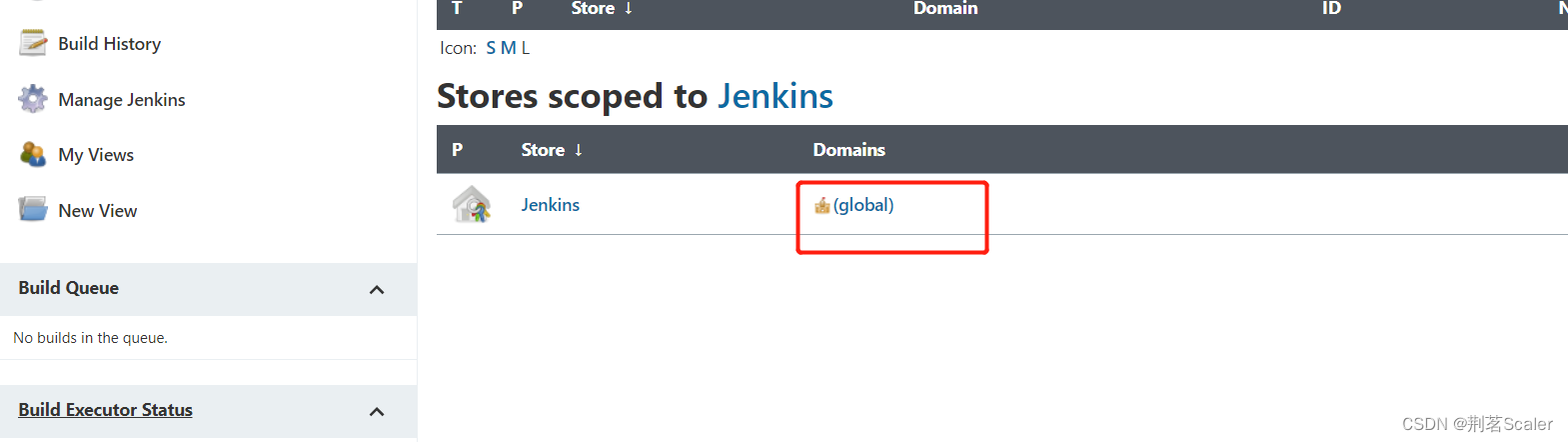This screenshot has height=442, width=1568.
Task: Open Jenkins link in Stores scoped heading
Action: [776, 96]
